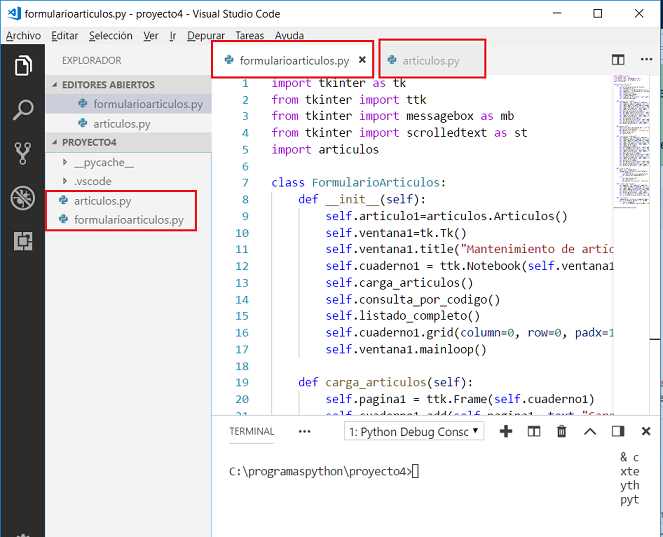Open the Ayuda menu
The width and height of the screenshot is (663, 537).
pyautogui.click(x=289, y=36)
